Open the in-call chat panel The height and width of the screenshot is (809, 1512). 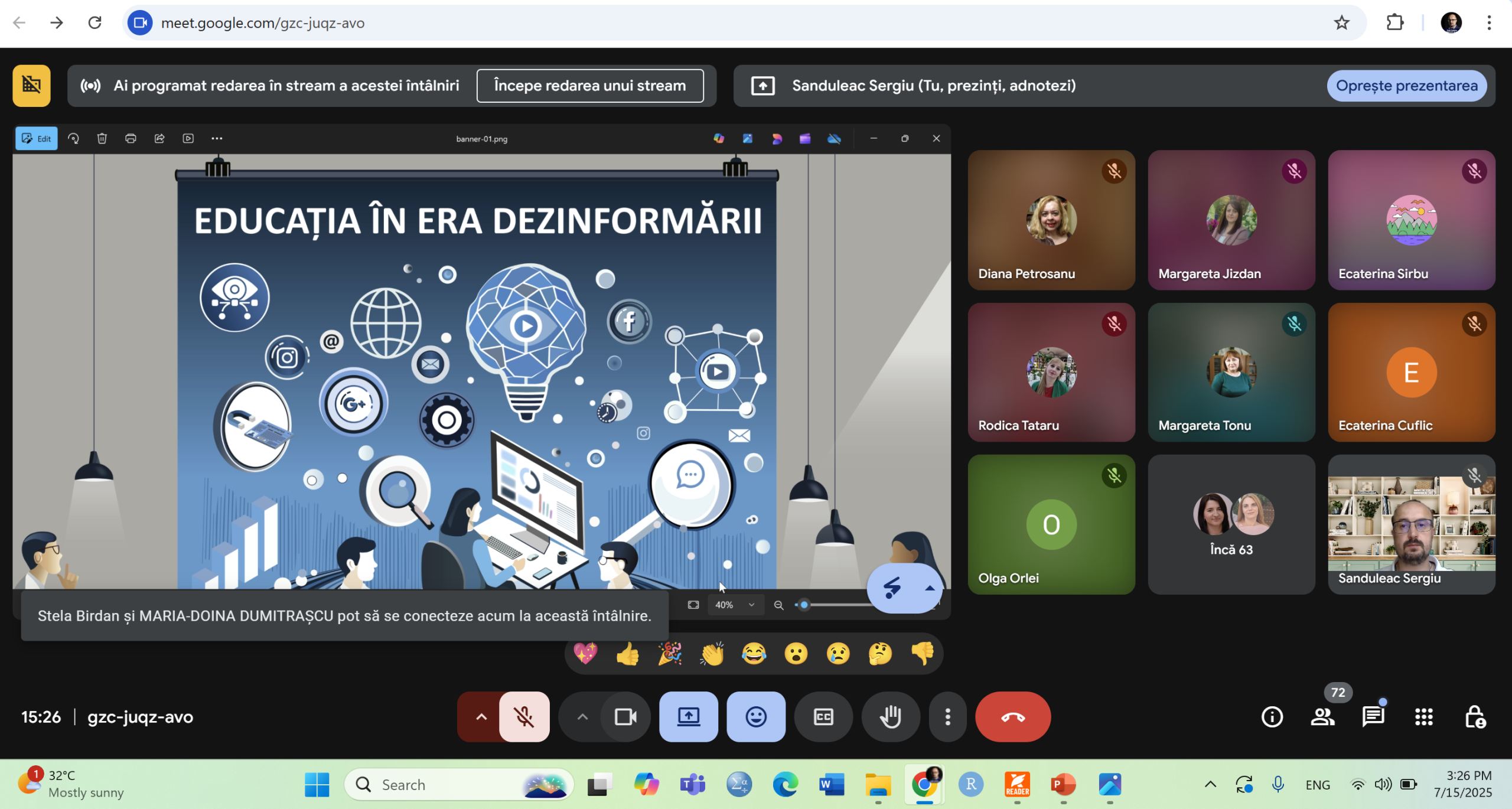click(1373, 717)
